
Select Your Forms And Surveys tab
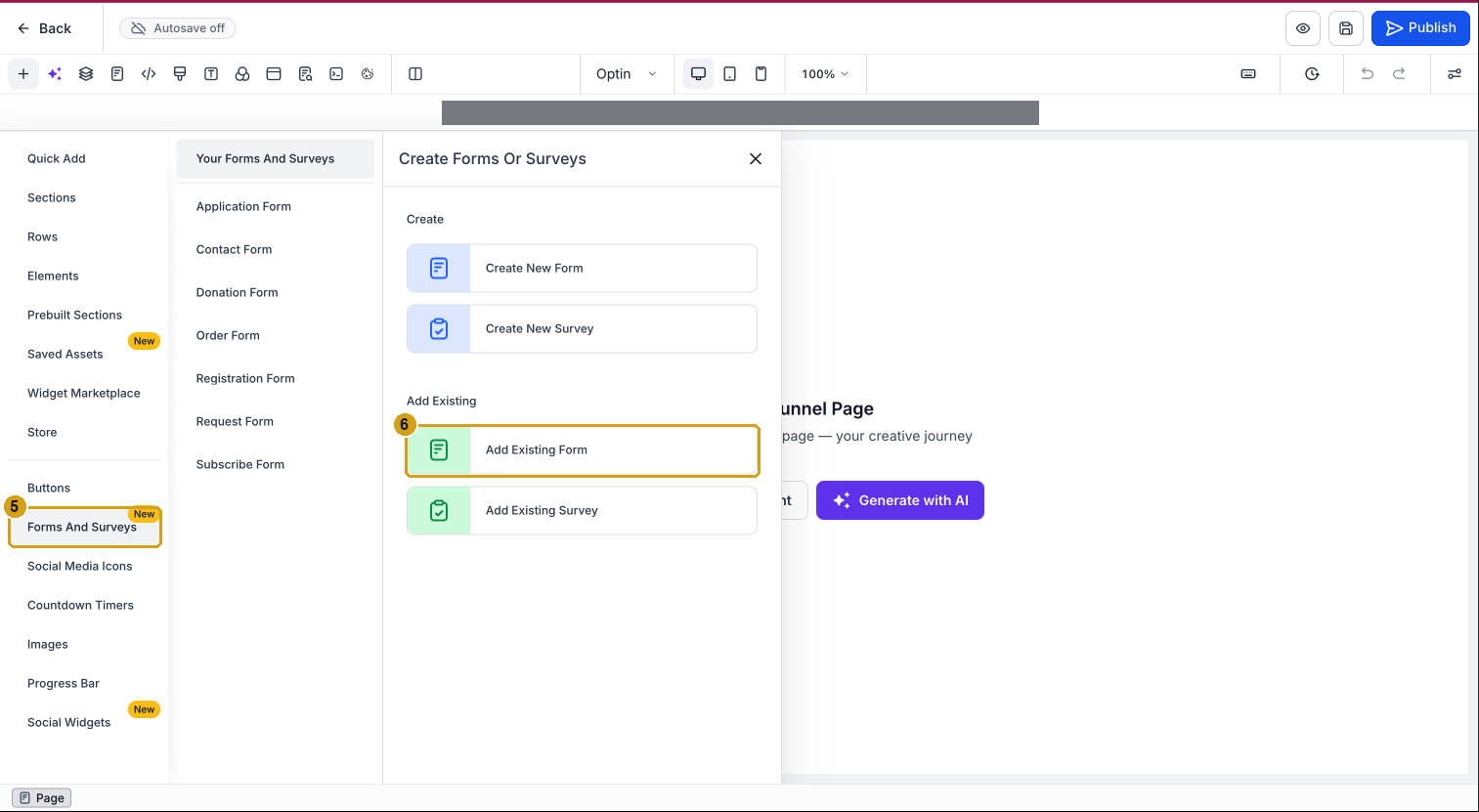(276, 158)
